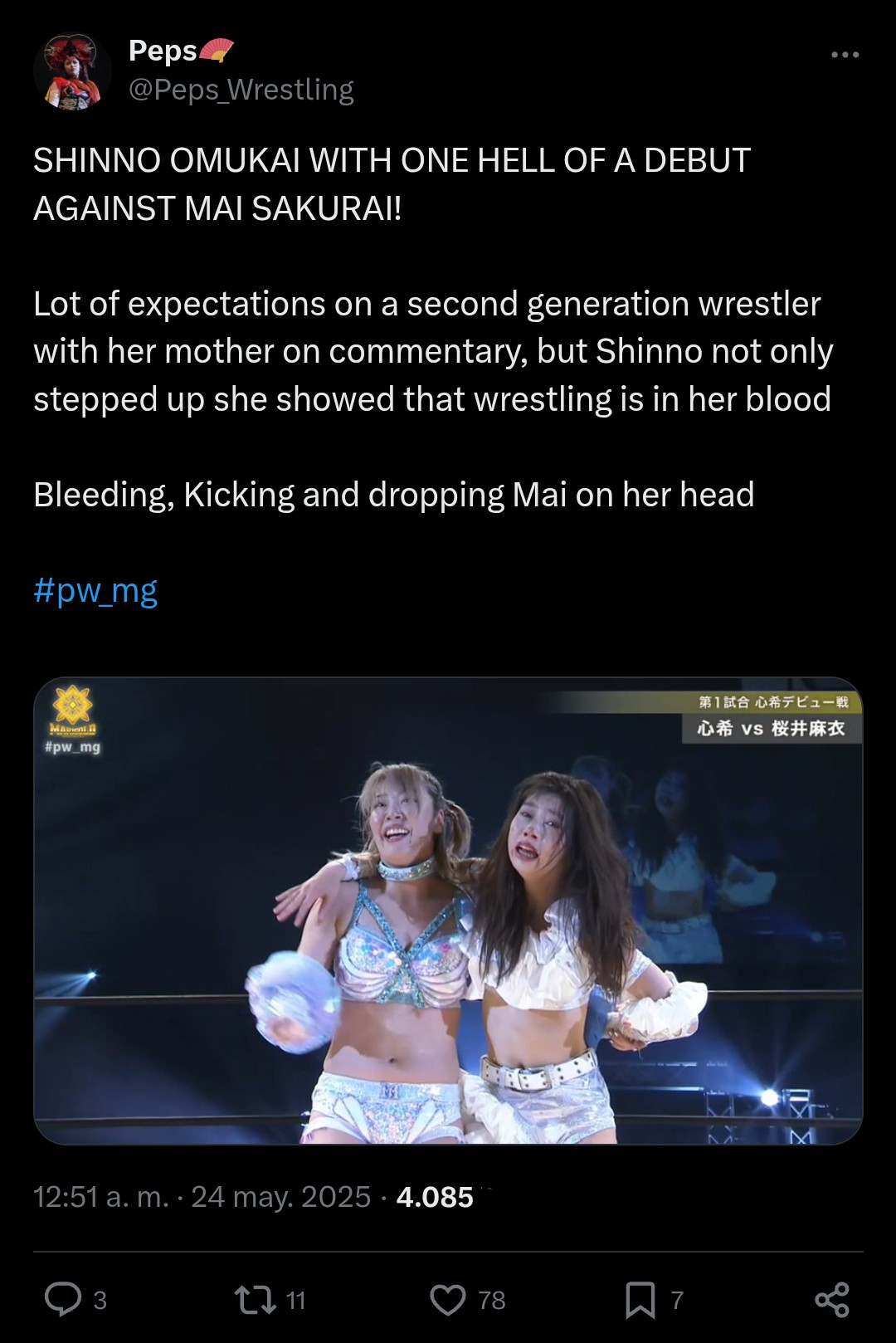896x1343 pixels.
Task: Click the Marigold logo in the photo
Action: [x=73, y=711]
